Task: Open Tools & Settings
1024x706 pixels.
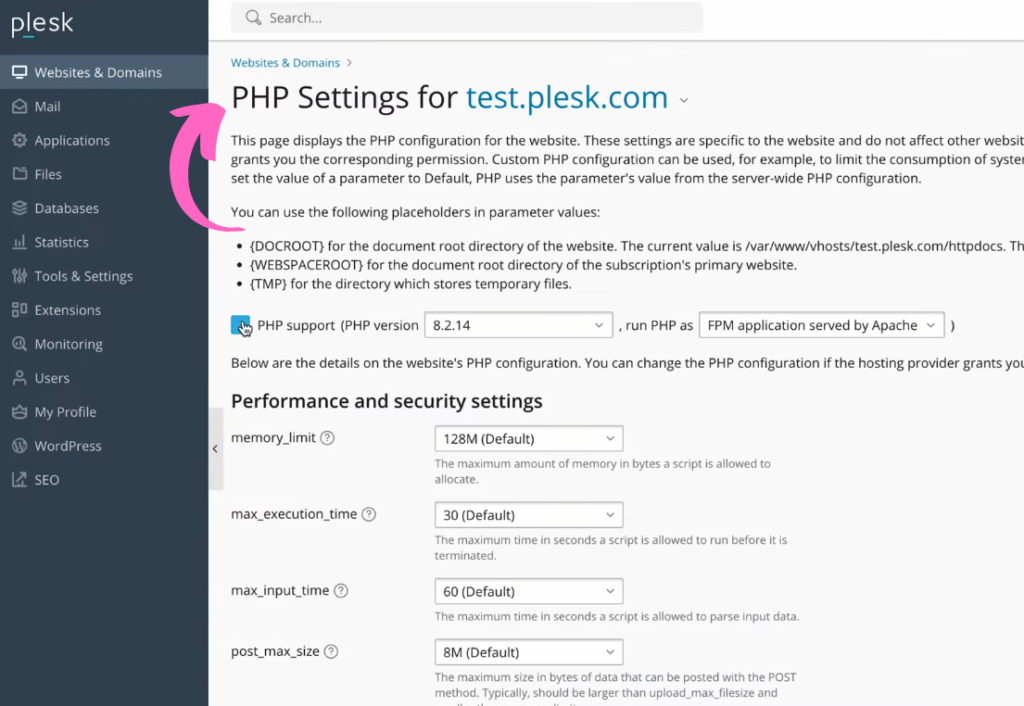Action: [x=104, y=276]
